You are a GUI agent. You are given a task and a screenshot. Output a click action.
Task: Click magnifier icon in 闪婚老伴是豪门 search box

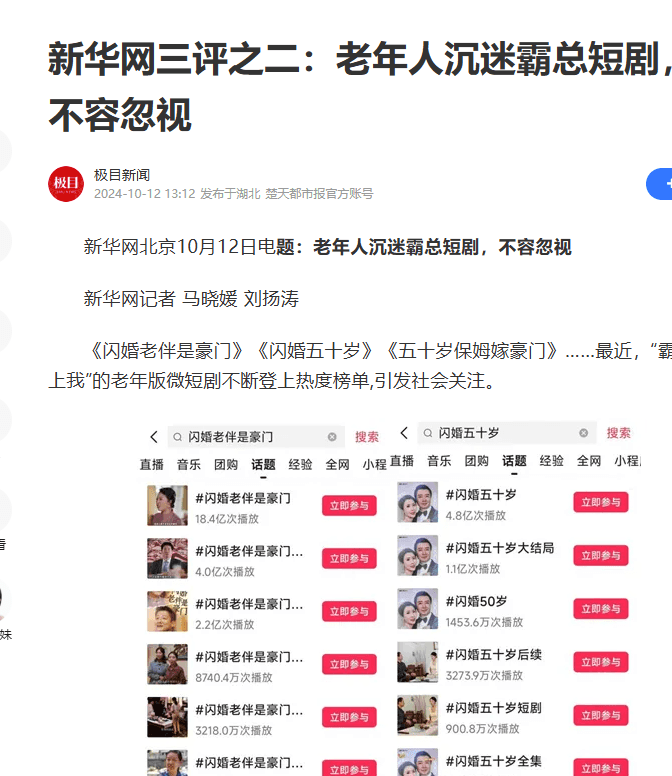(x=177, y=437)
